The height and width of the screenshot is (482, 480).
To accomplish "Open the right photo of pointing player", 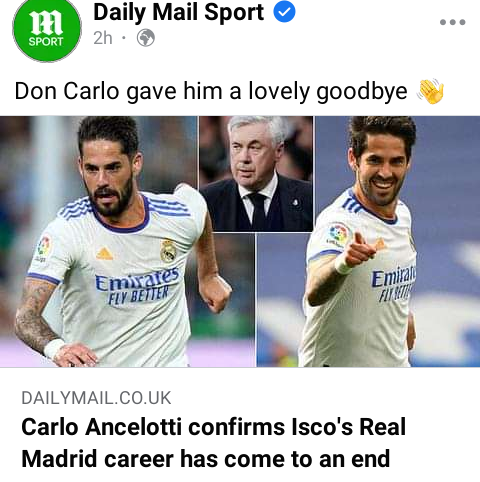I will pyautogui.click(x=368, y=241).
